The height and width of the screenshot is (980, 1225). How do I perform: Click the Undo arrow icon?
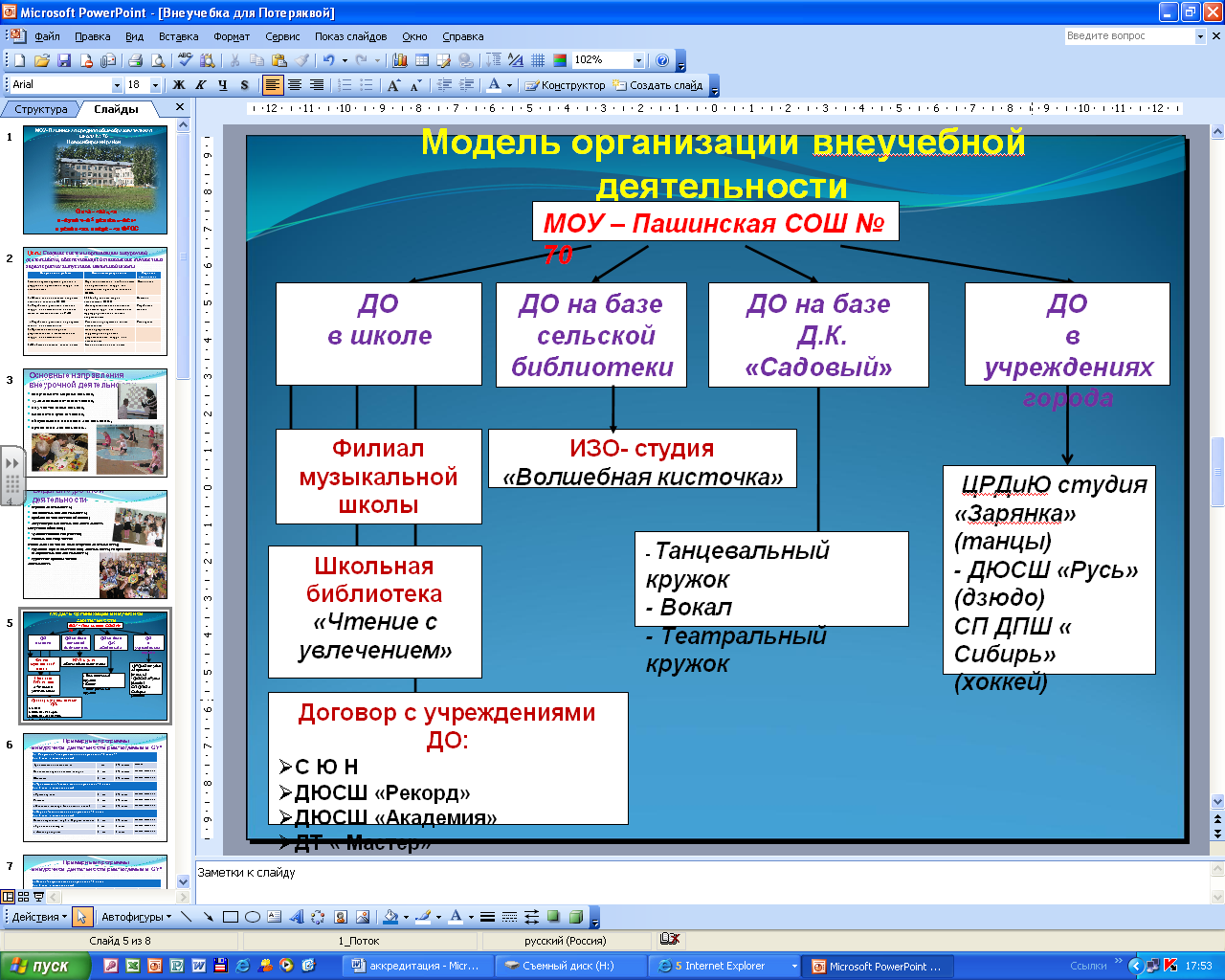click(328, 60)
